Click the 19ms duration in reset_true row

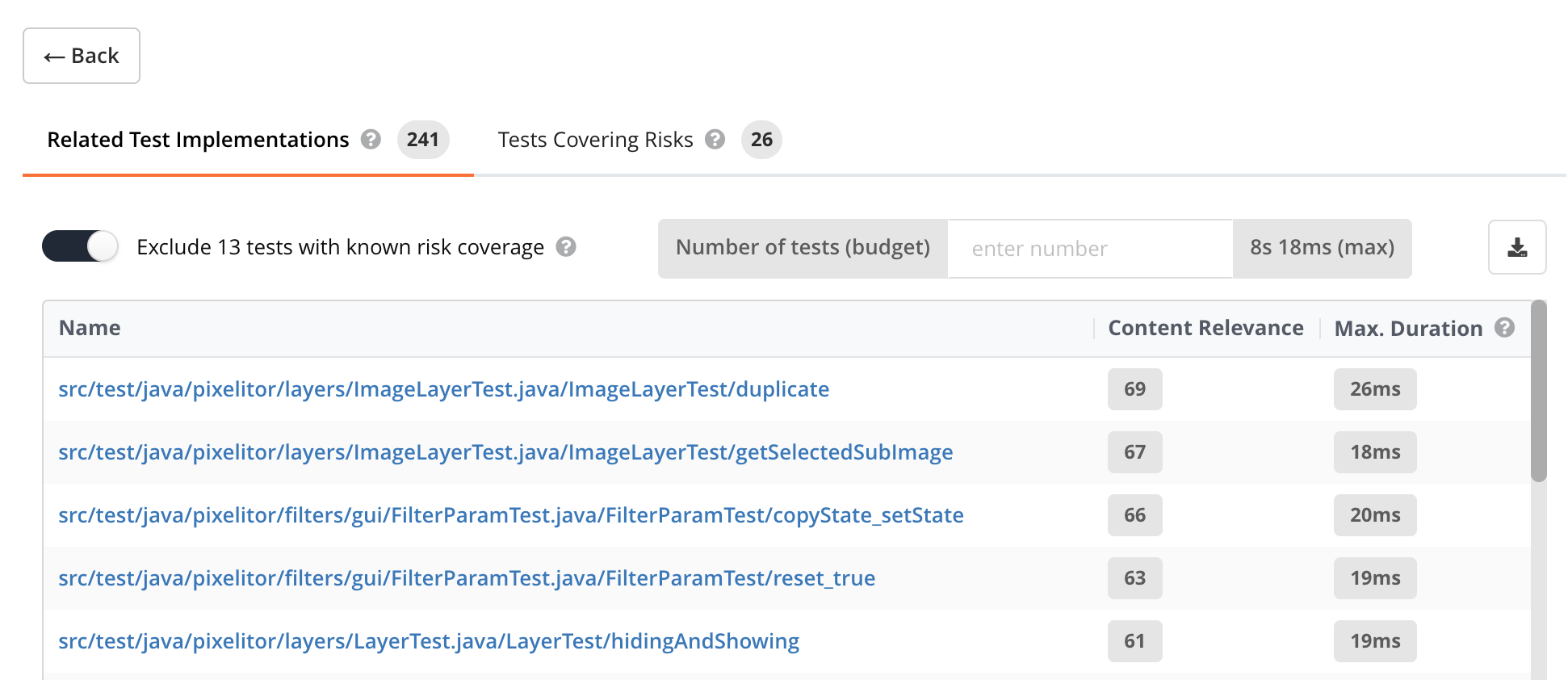pos(1375,578)
